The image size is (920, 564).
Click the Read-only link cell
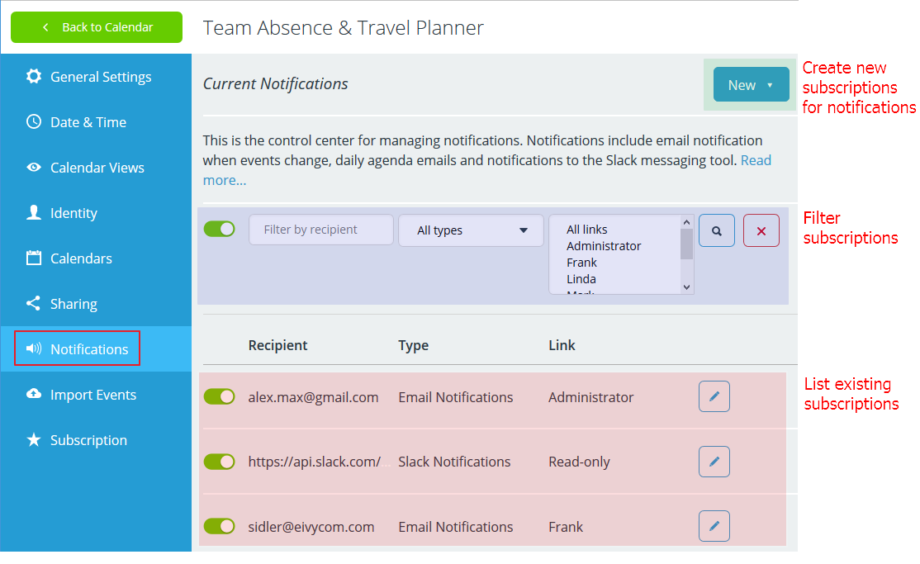(x=579, y=462)
